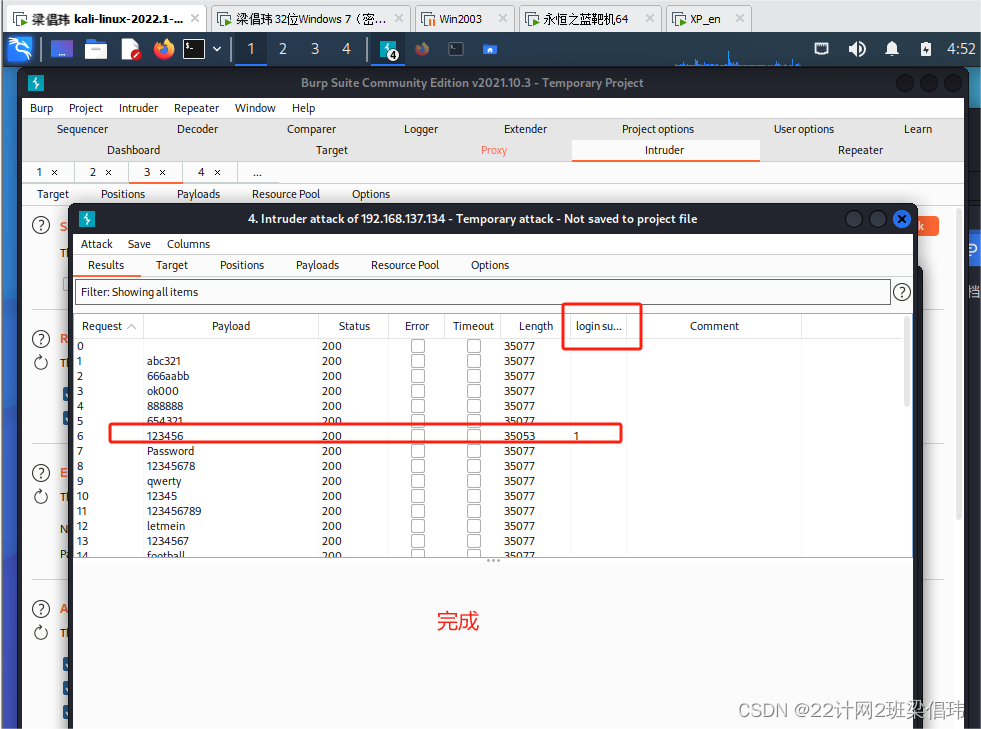981x729 pixels.
Task: Open the Kali dragon applications menu
Action: [x=20, y=49]
